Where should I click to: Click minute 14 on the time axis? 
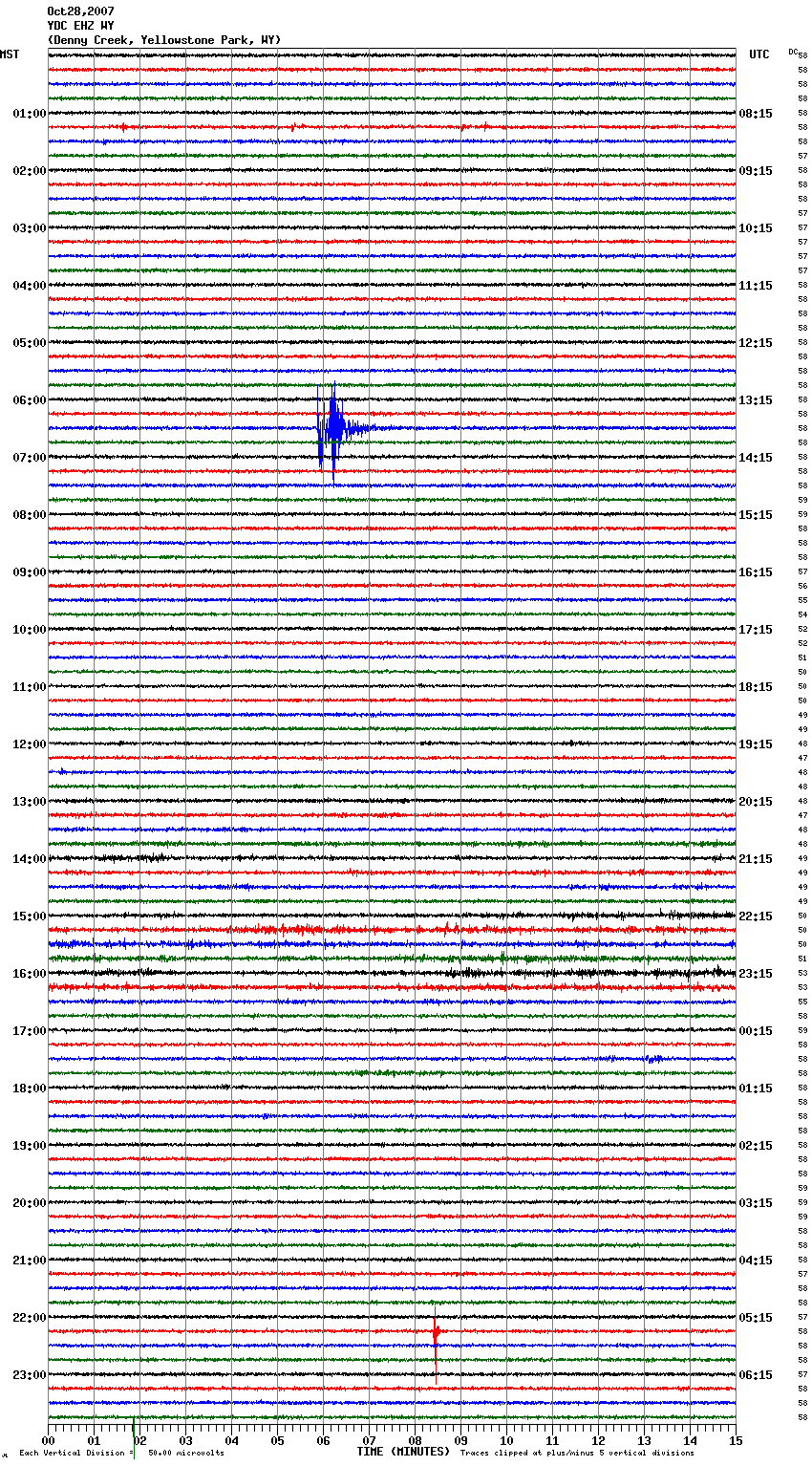tap(690, 1440)
